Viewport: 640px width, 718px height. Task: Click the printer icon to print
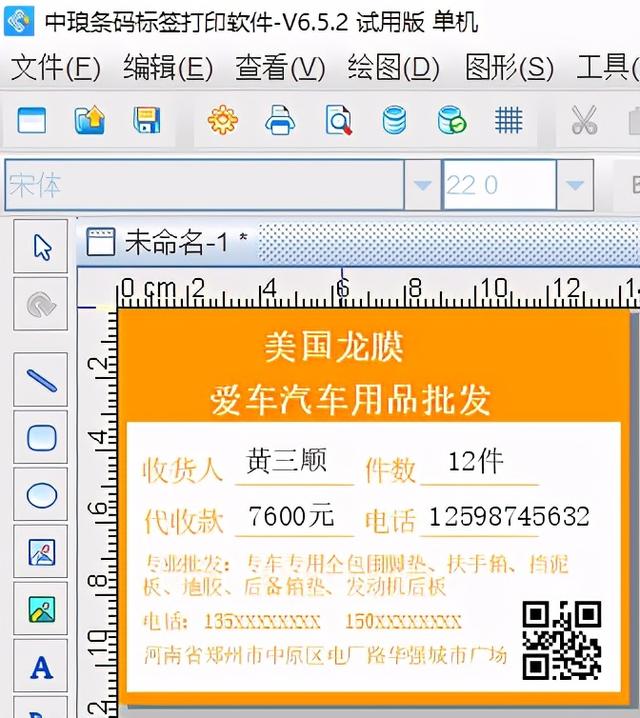coord(280,120)
